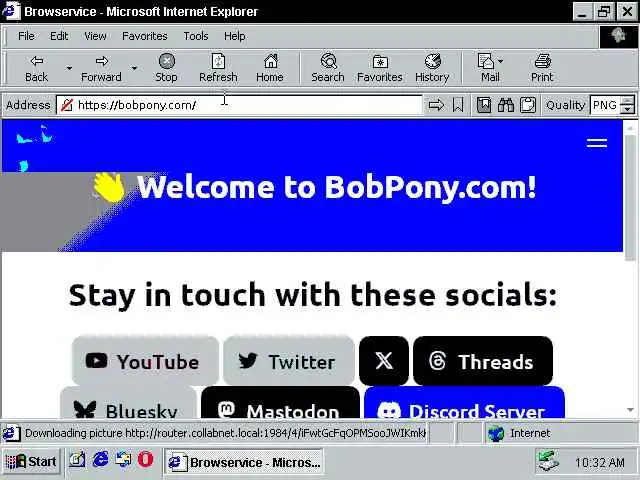The height and width of the screenshot is (480, 640).
Task: Open the Mastodon social link
Action: click(x=280, y=403)
